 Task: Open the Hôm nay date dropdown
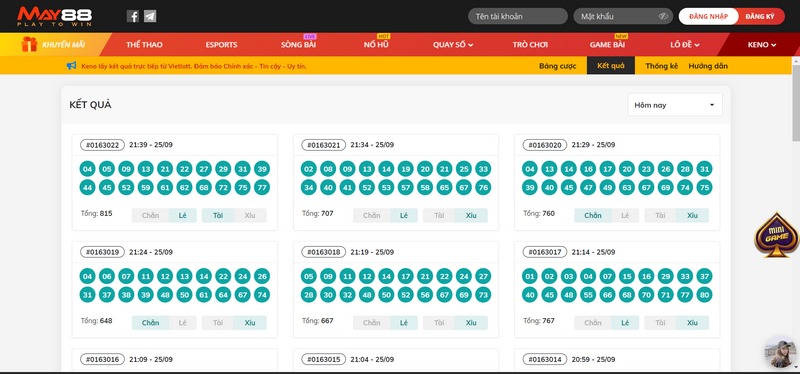click(x=674, y=105)
